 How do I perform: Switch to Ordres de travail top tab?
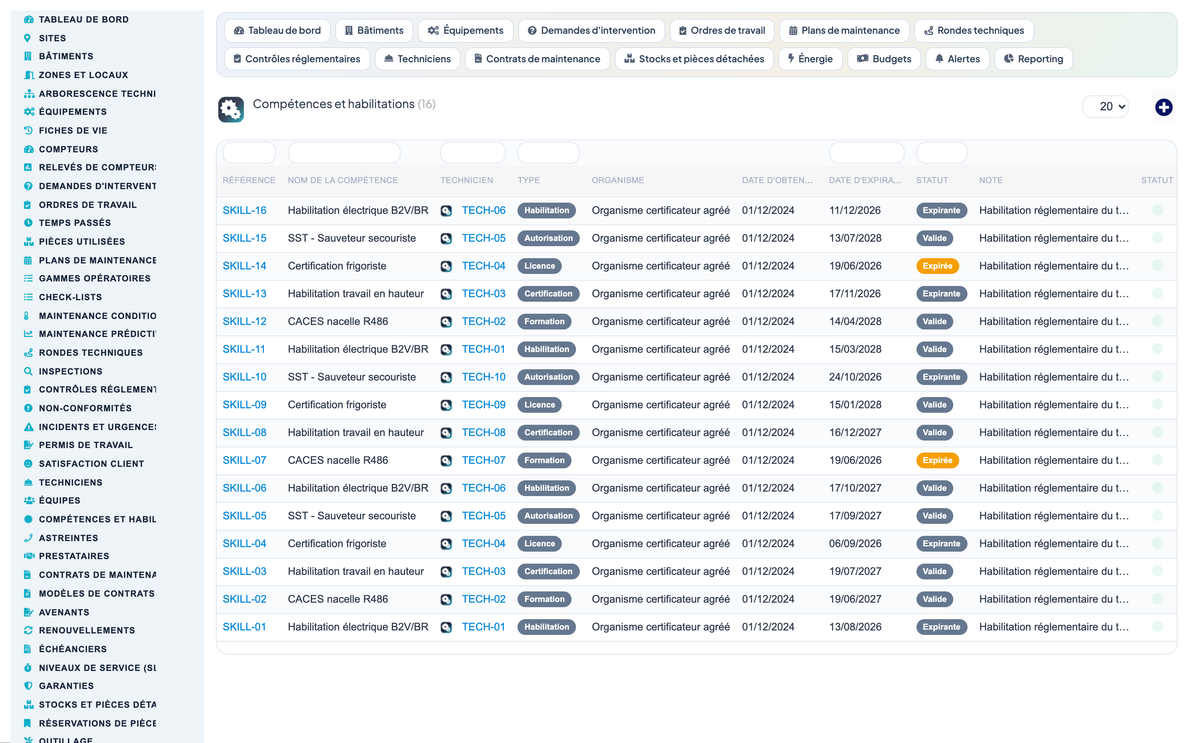[x=720, y=31]
